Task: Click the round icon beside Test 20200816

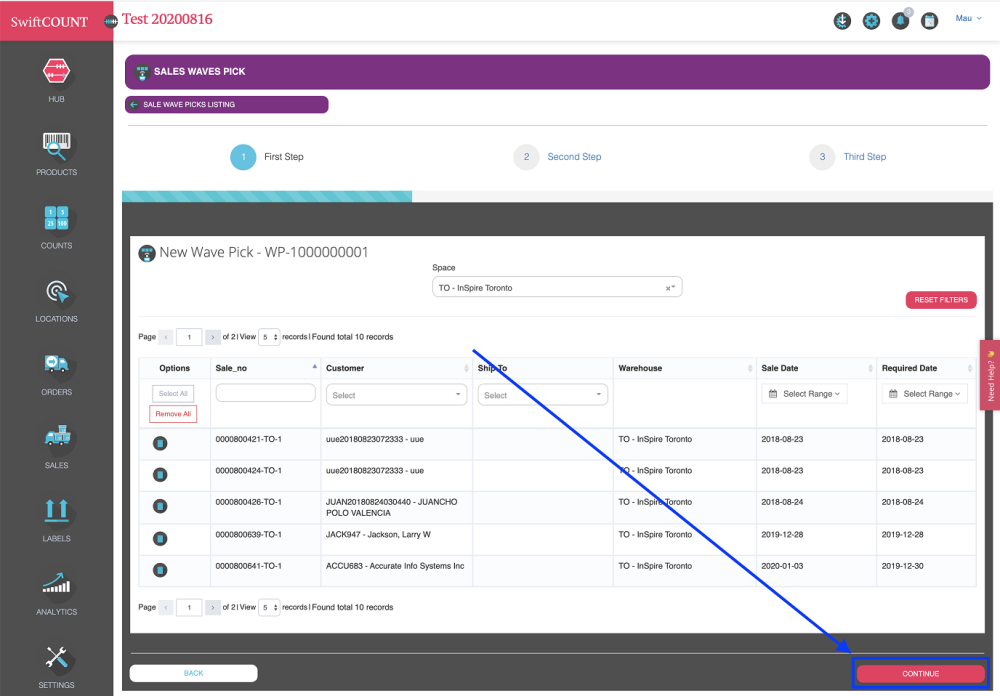Action: pyautogui.click(x=111, y=22)
